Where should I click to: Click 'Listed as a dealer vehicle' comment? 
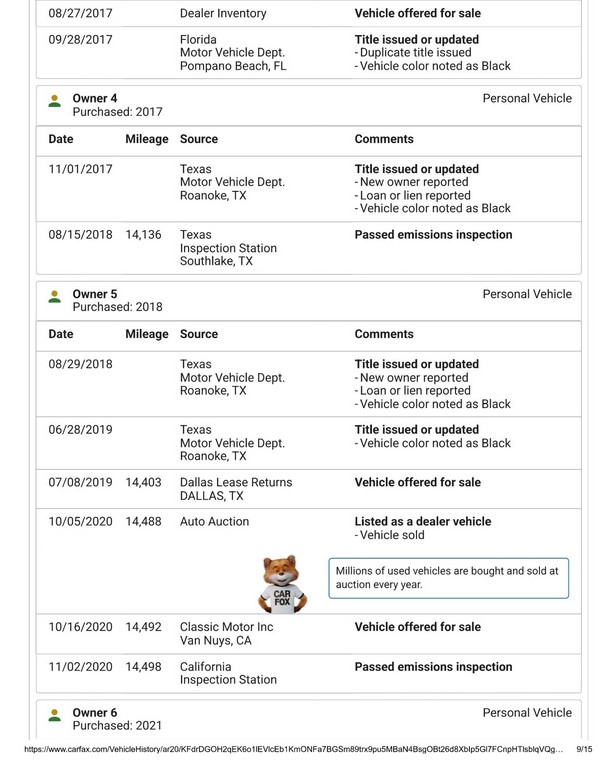[x=423, y=522]
